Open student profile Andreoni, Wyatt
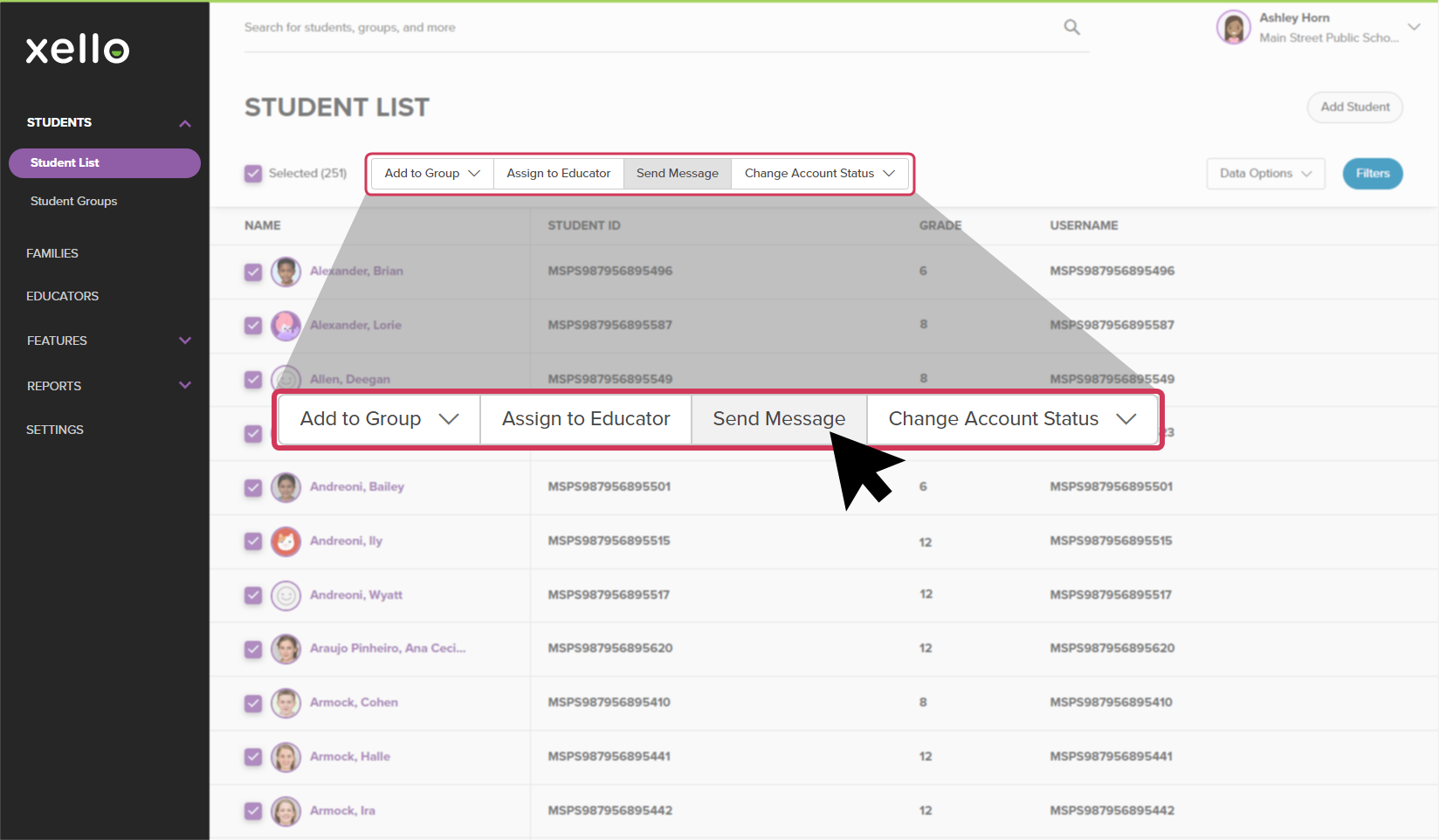 (356, 596)
